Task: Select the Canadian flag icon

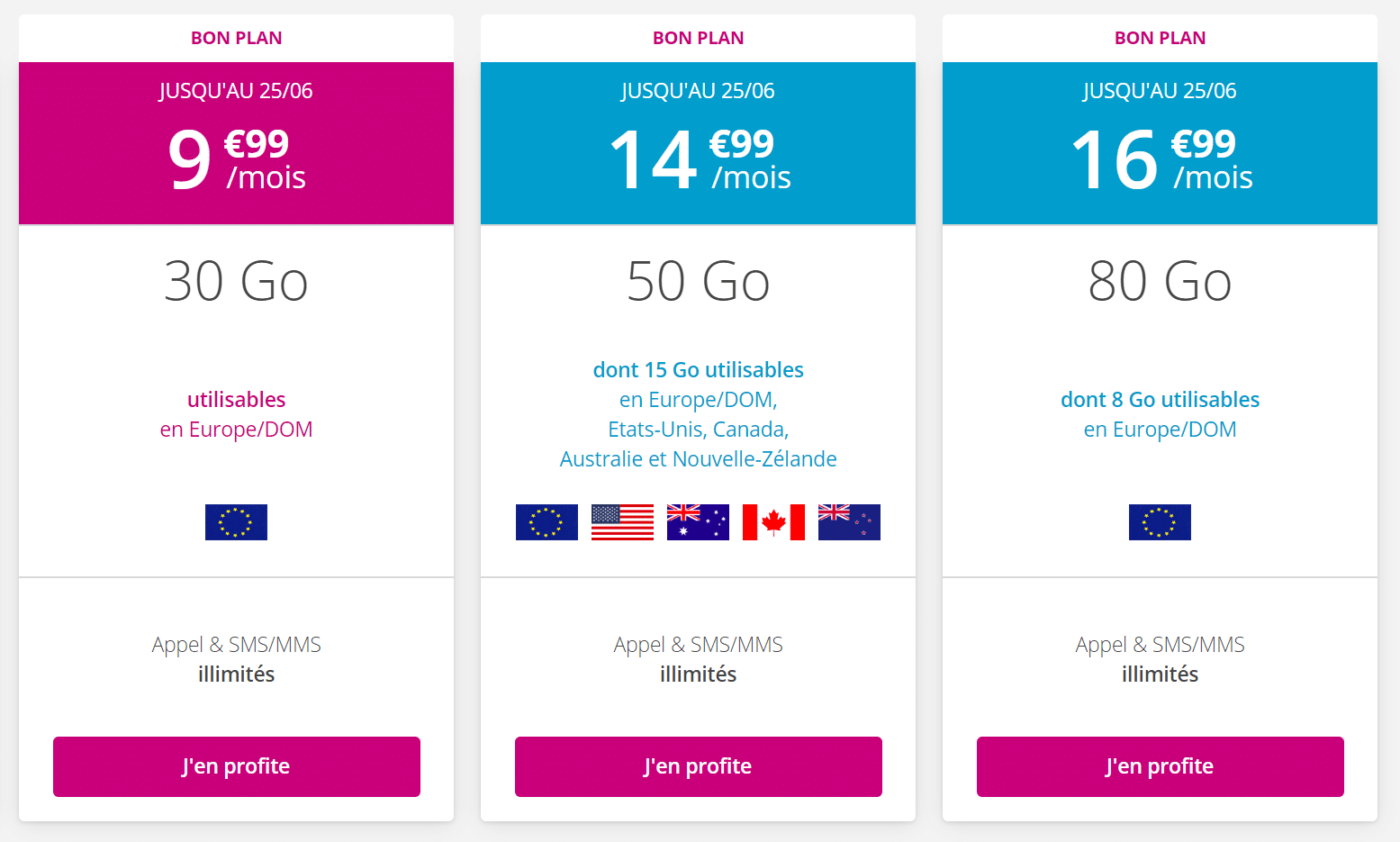Action: click(x=773, y=522)
